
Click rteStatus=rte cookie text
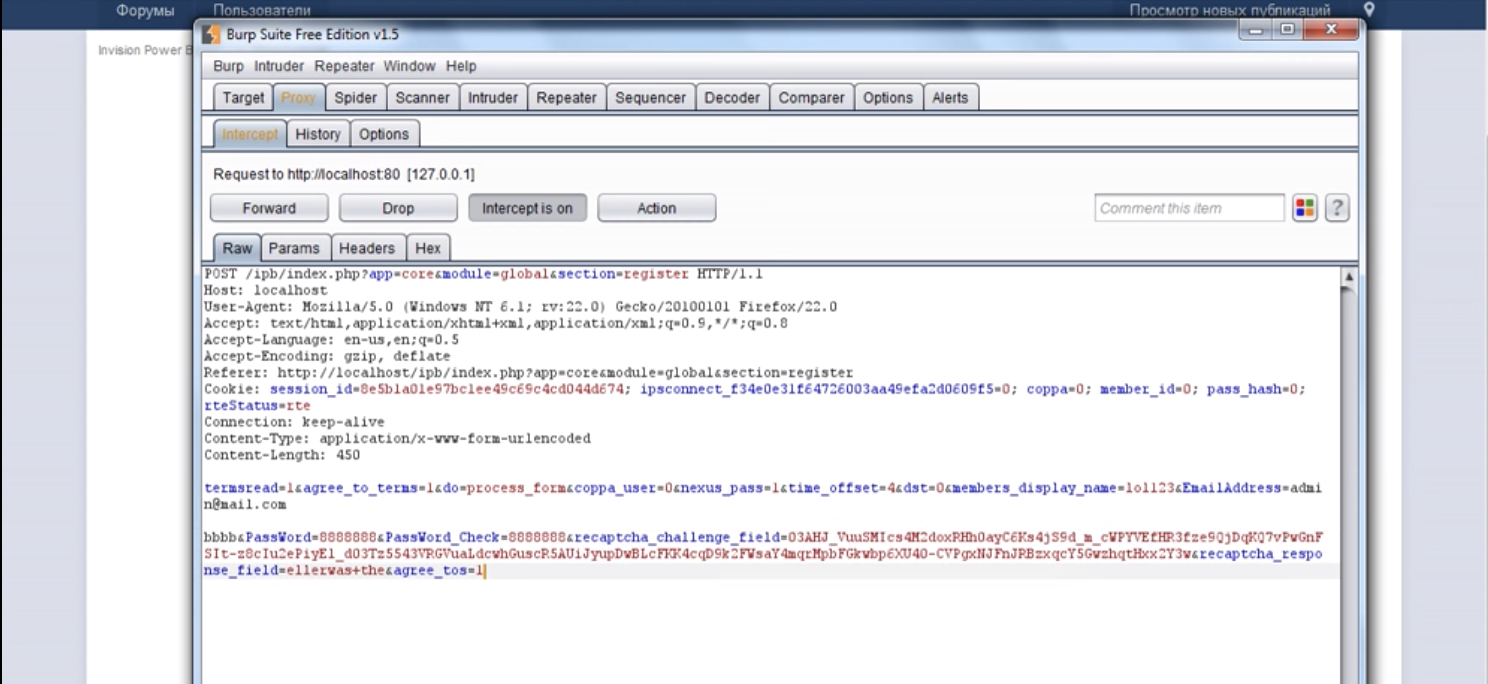(x=257, y=405)
